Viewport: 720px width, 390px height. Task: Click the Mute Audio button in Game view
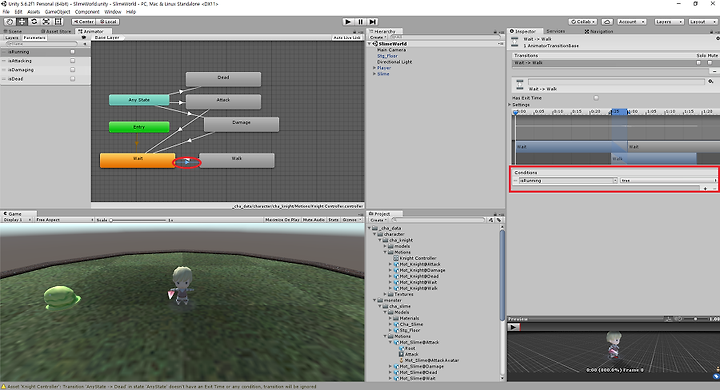(x=314, y=220)
